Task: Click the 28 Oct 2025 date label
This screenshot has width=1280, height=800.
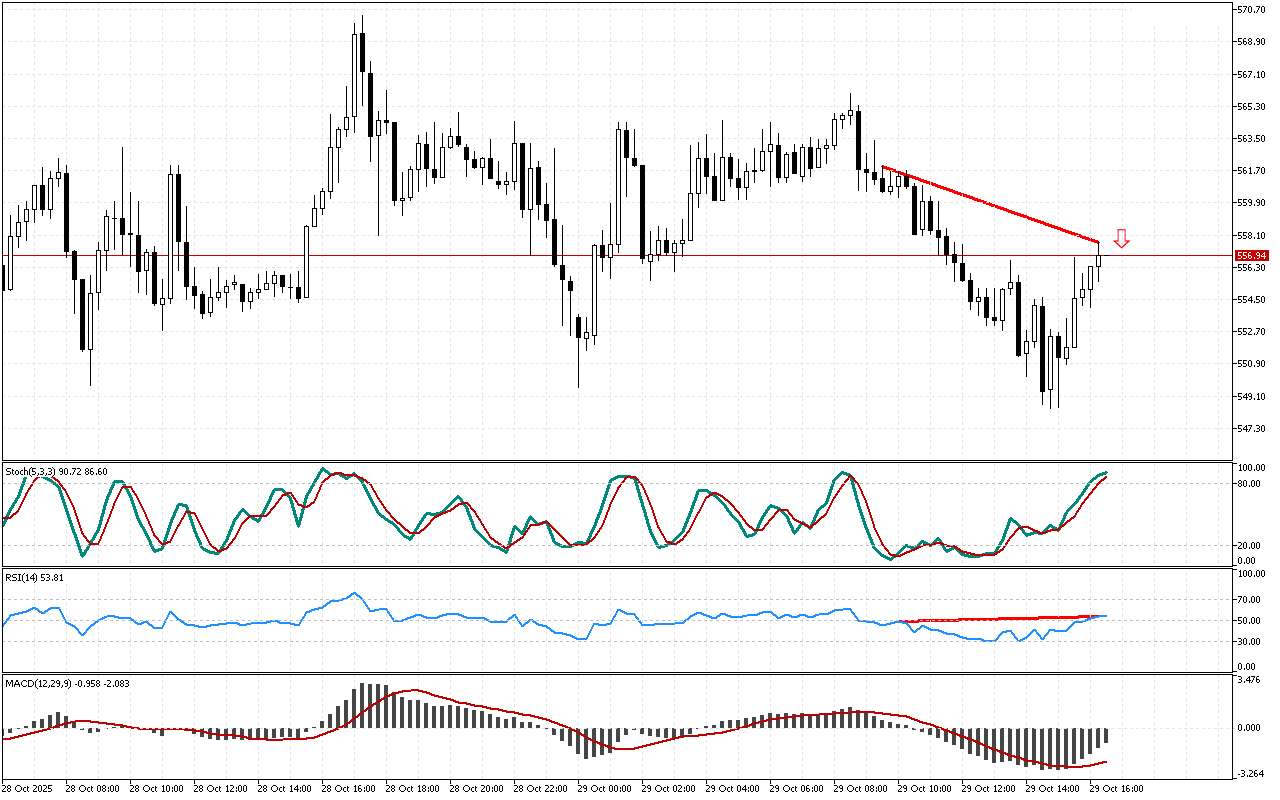Action: click(x=32, y=789)
